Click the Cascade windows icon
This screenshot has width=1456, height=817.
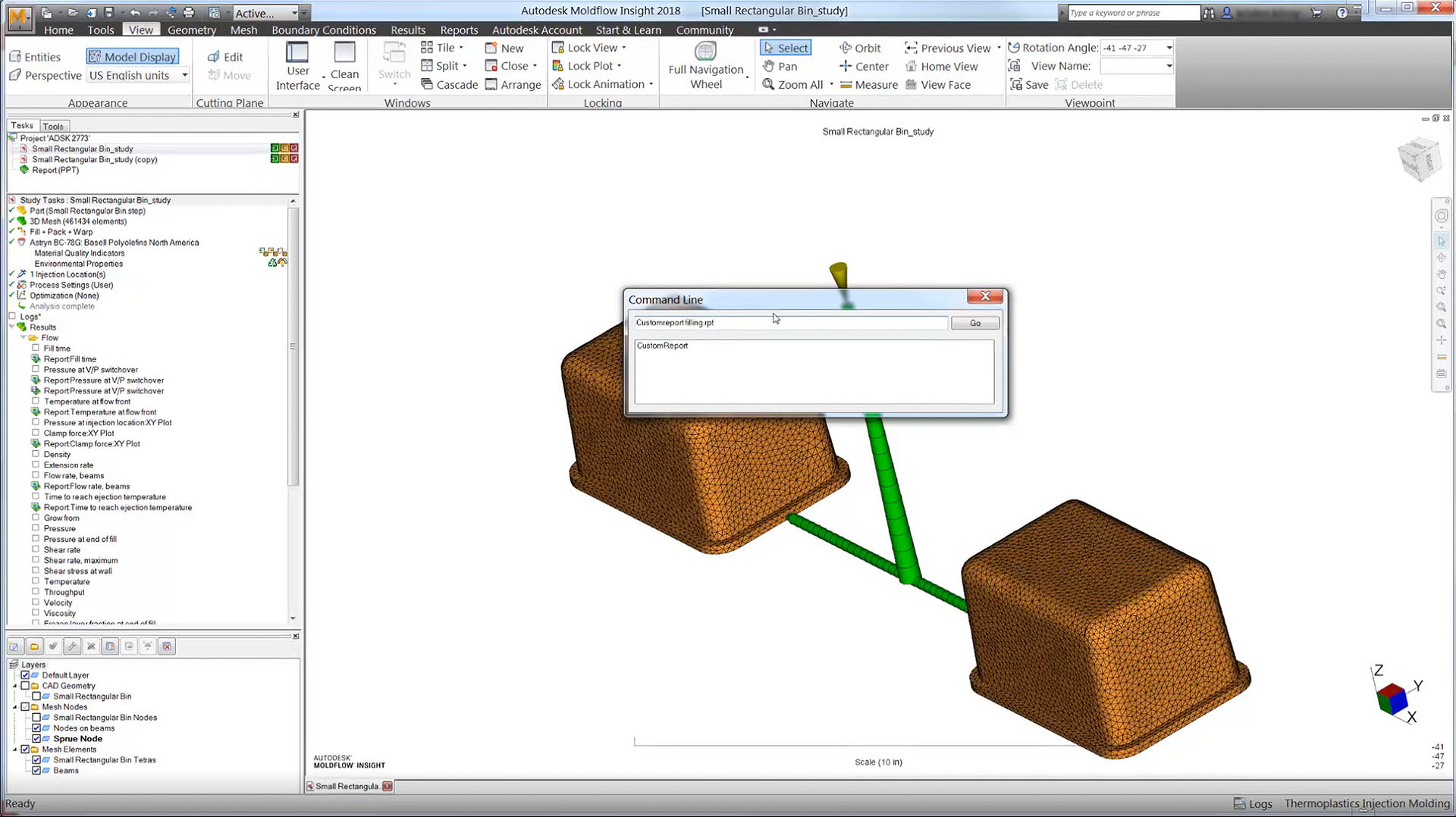(427, 85)
